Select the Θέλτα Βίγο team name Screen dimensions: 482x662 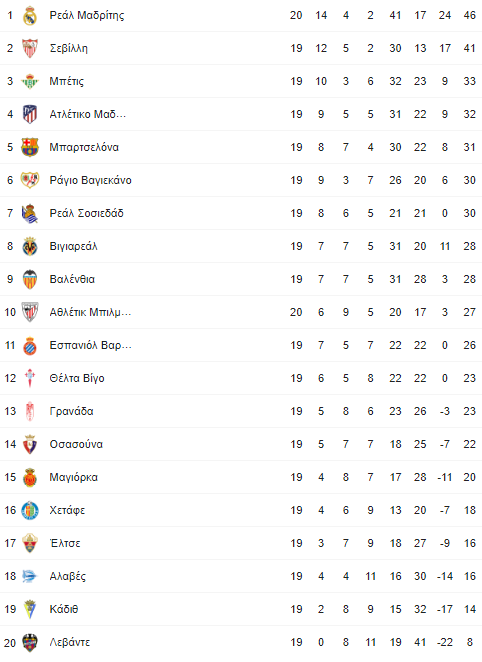77,378
